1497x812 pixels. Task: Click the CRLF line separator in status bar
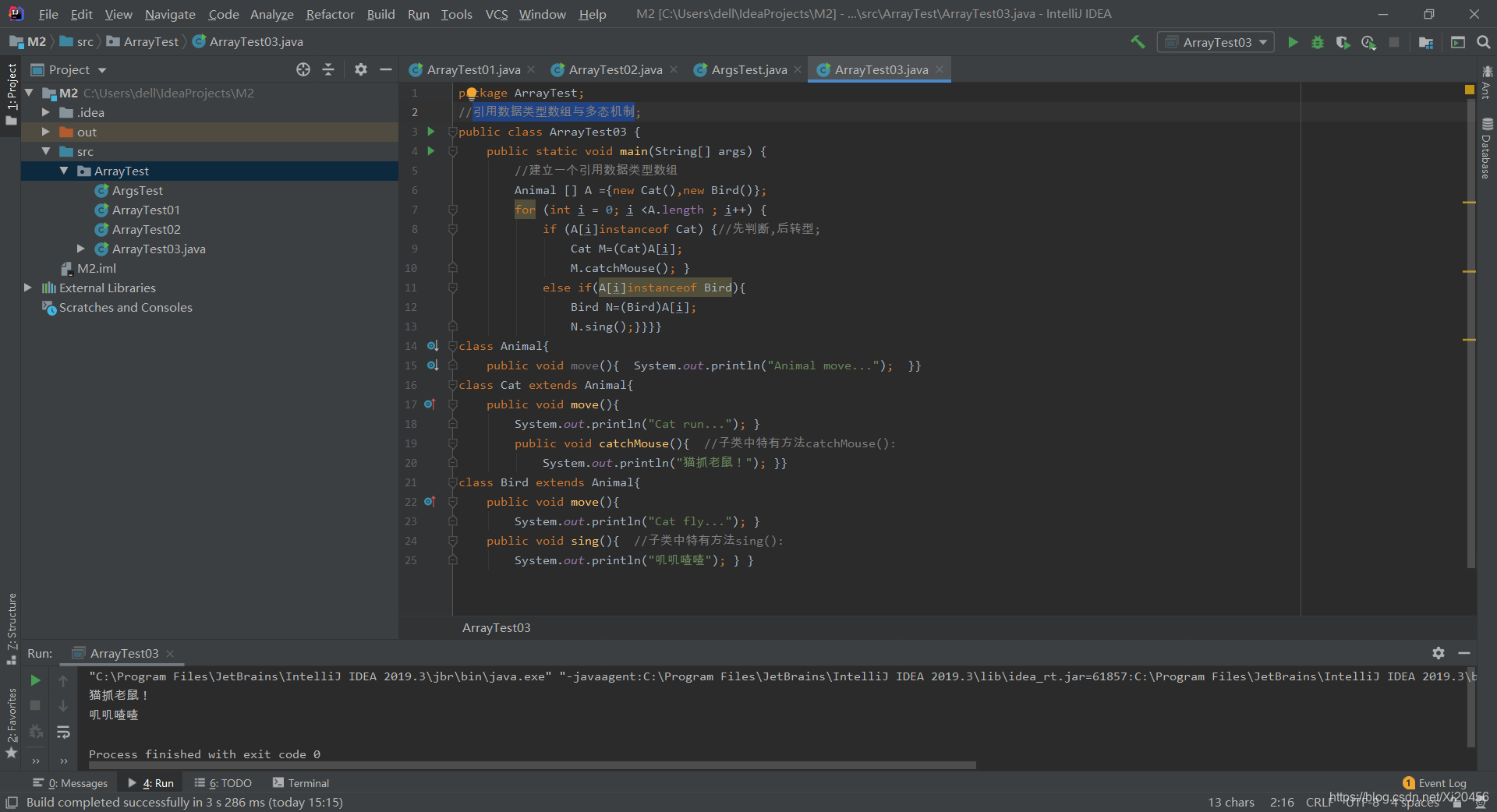click(x=1318, y=802)
